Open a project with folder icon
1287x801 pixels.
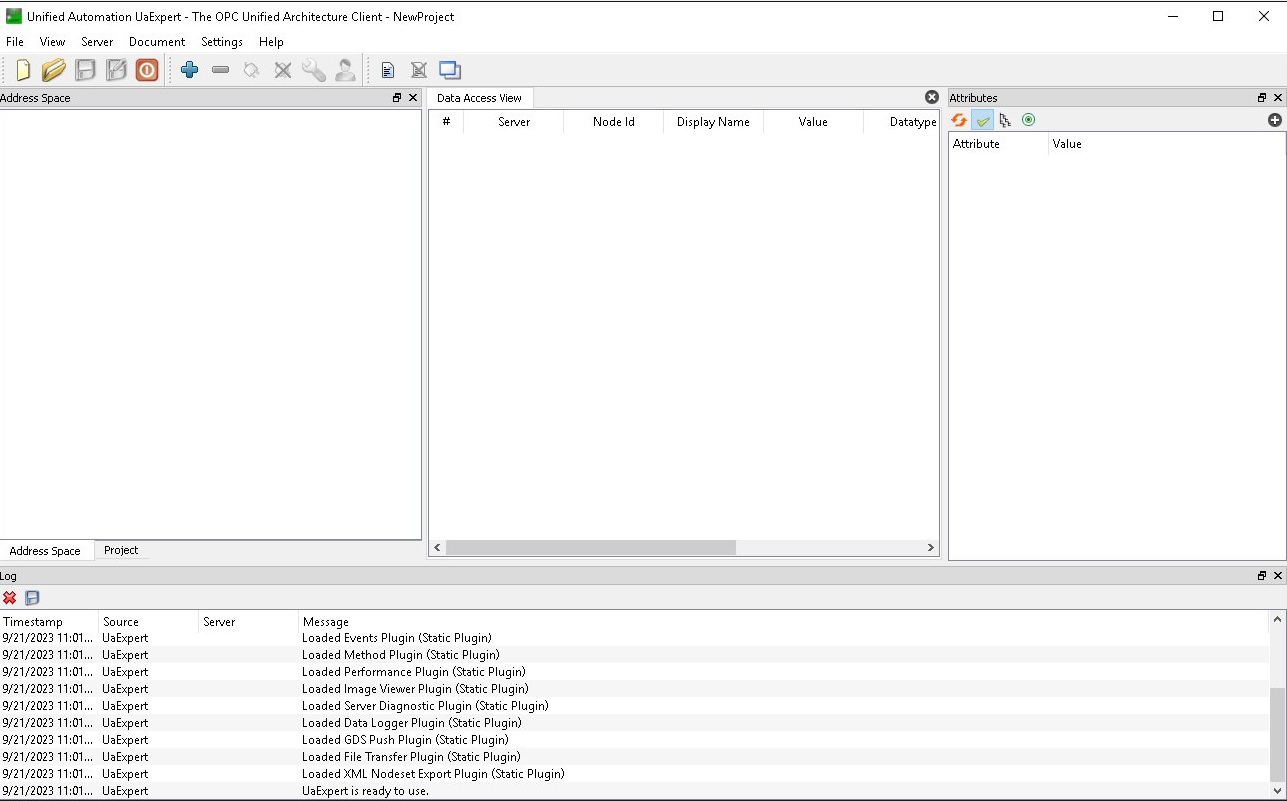click(x=54, y=70)
